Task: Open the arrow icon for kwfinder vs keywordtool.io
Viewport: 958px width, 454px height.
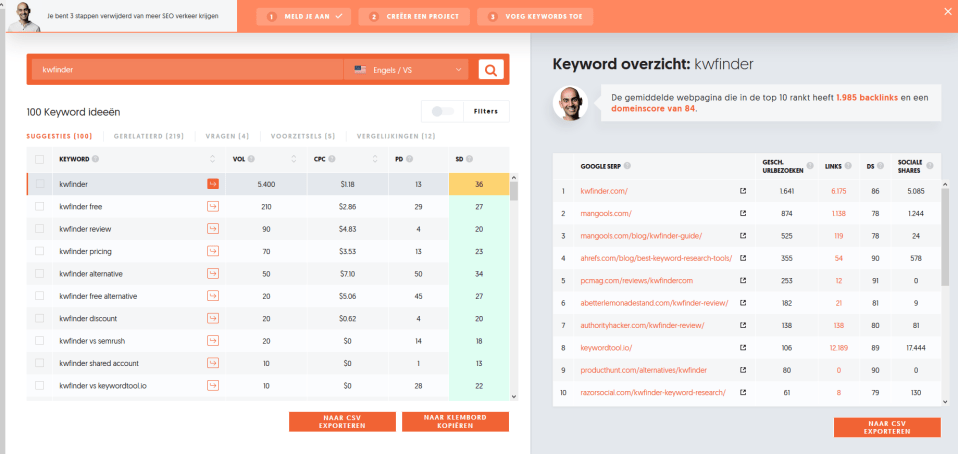Action: click(x=213, y=385)
